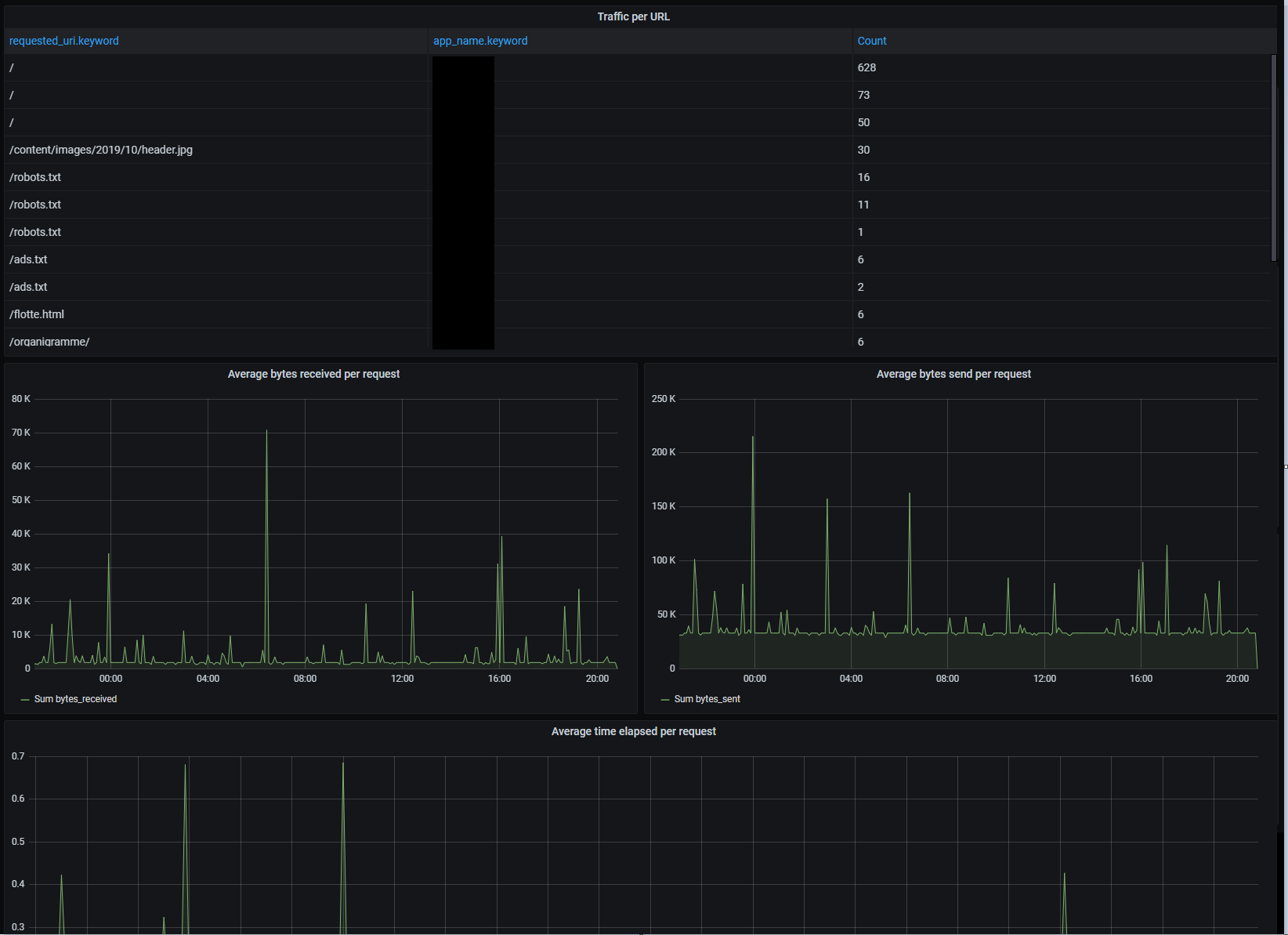This screenshot has width=1288, height=935.
Task: Click the Count cell showing 73
Action: click(863, 95)
